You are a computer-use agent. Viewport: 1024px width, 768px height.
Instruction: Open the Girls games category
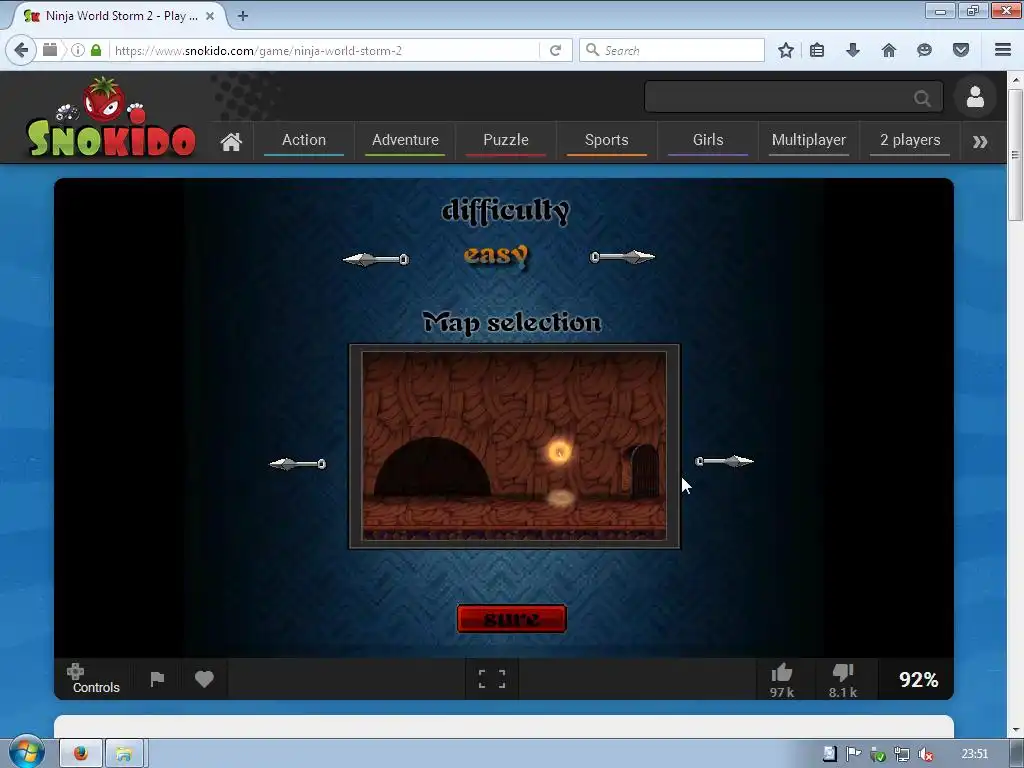pos(708,140)
